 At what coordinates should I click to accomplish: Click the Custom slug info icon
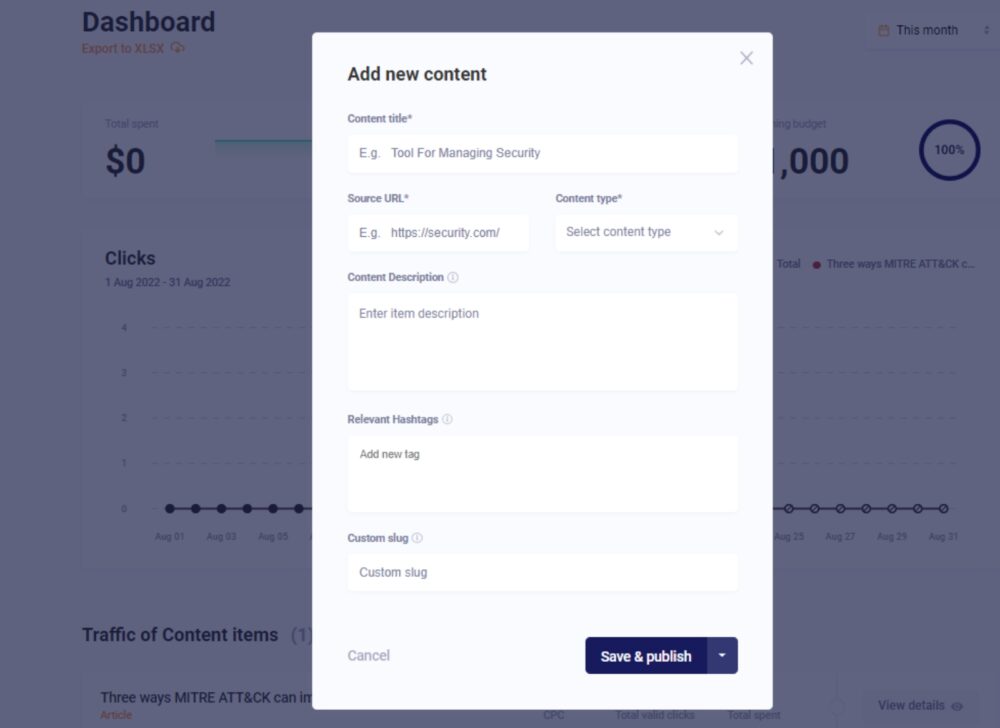click(417, 538)
